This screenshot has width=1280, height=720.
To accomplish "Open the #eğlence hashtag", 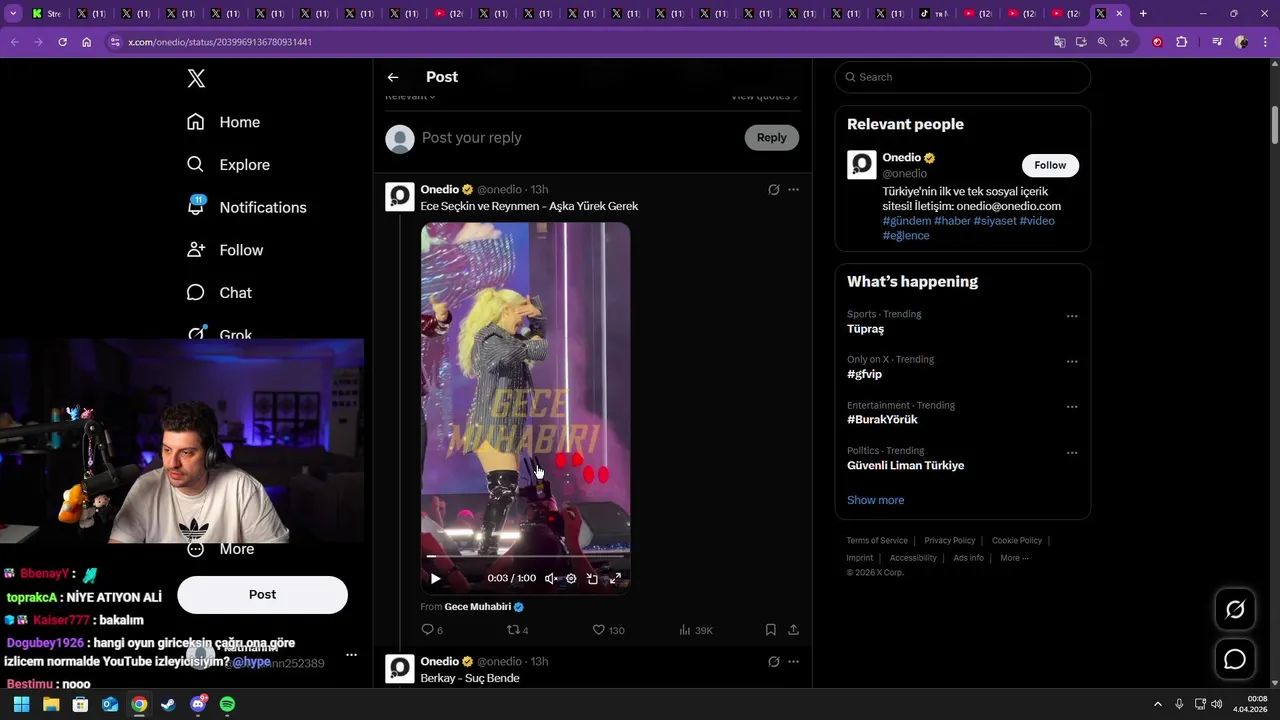I will point(906,236).
